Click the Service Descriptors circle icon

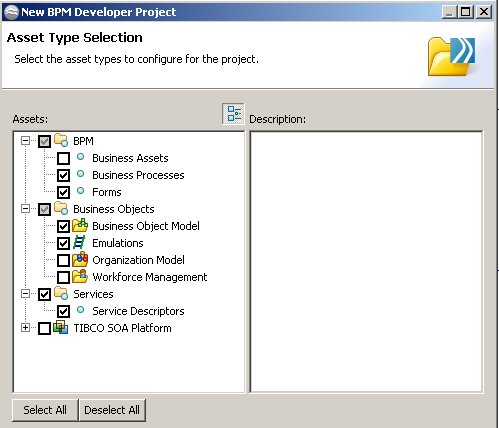(x=80, y=310)
